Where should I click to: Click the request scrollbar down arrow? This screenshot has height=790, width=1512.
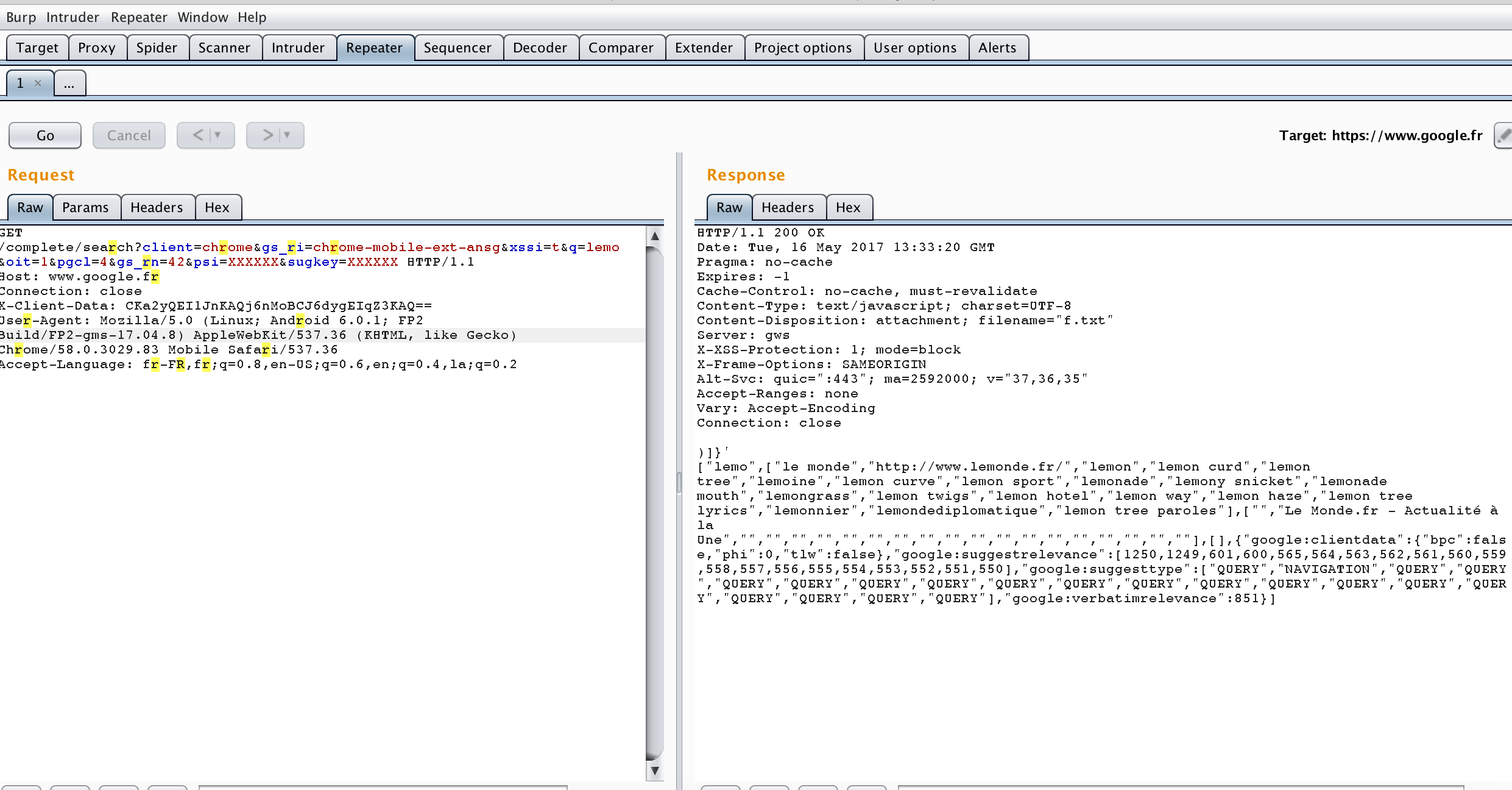[655, 770]
